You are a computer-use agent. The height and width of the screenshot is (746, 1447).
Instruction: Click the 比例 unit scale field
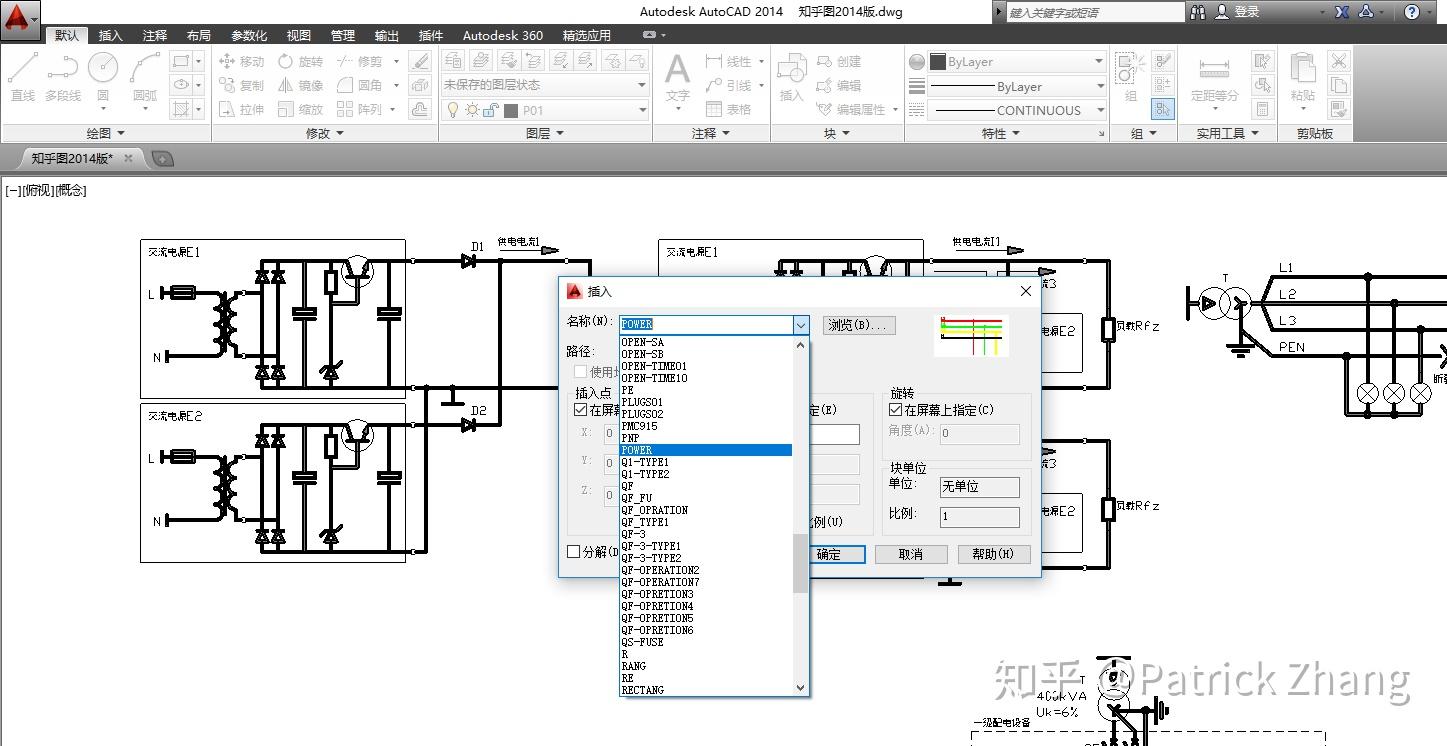click(980, 517)
